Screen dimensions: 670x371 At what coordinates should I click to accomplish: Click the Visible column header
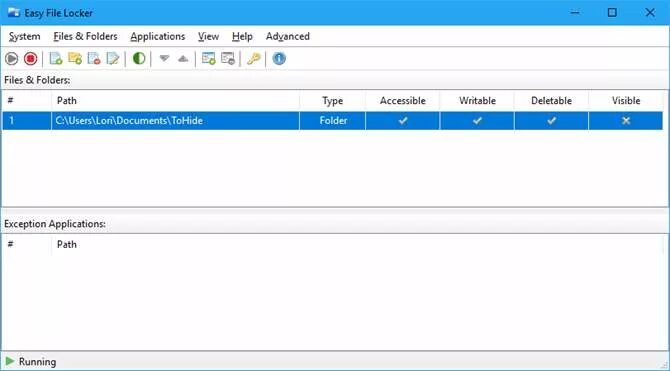(x=626, y=101)
